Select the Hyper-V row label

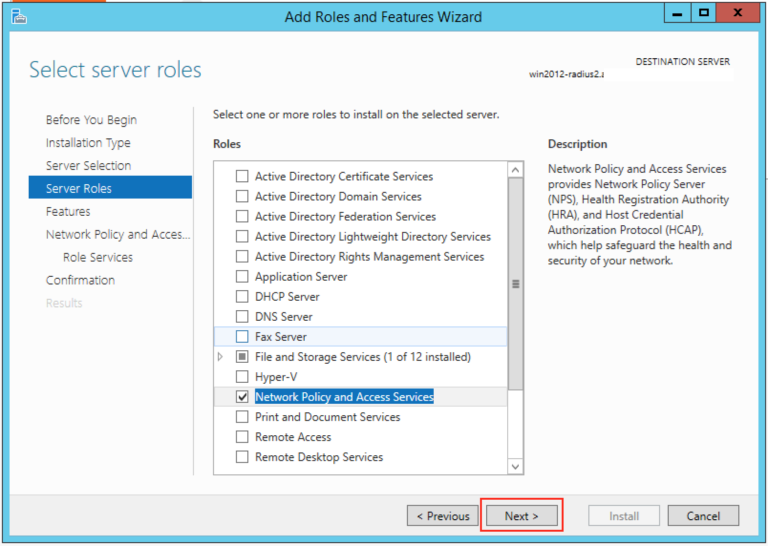276,377
